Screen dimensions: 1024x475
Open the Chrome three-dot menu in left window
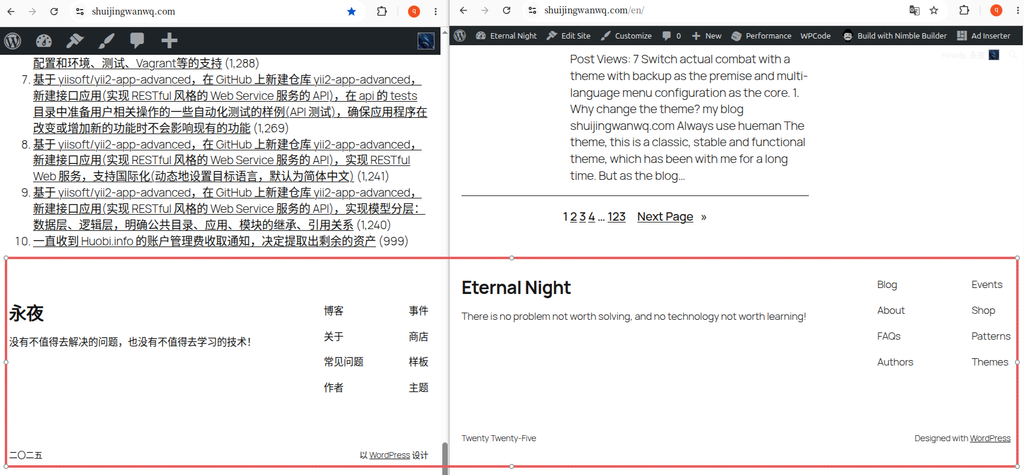point(434,11)
